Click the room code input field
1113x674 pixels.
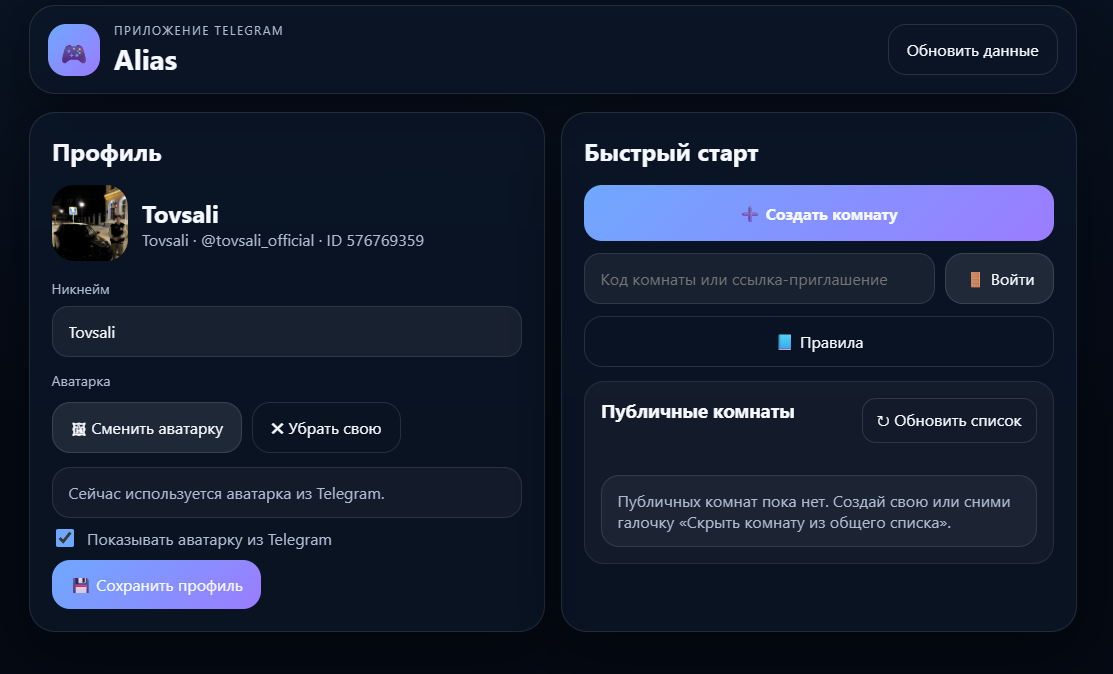[759, 278]
